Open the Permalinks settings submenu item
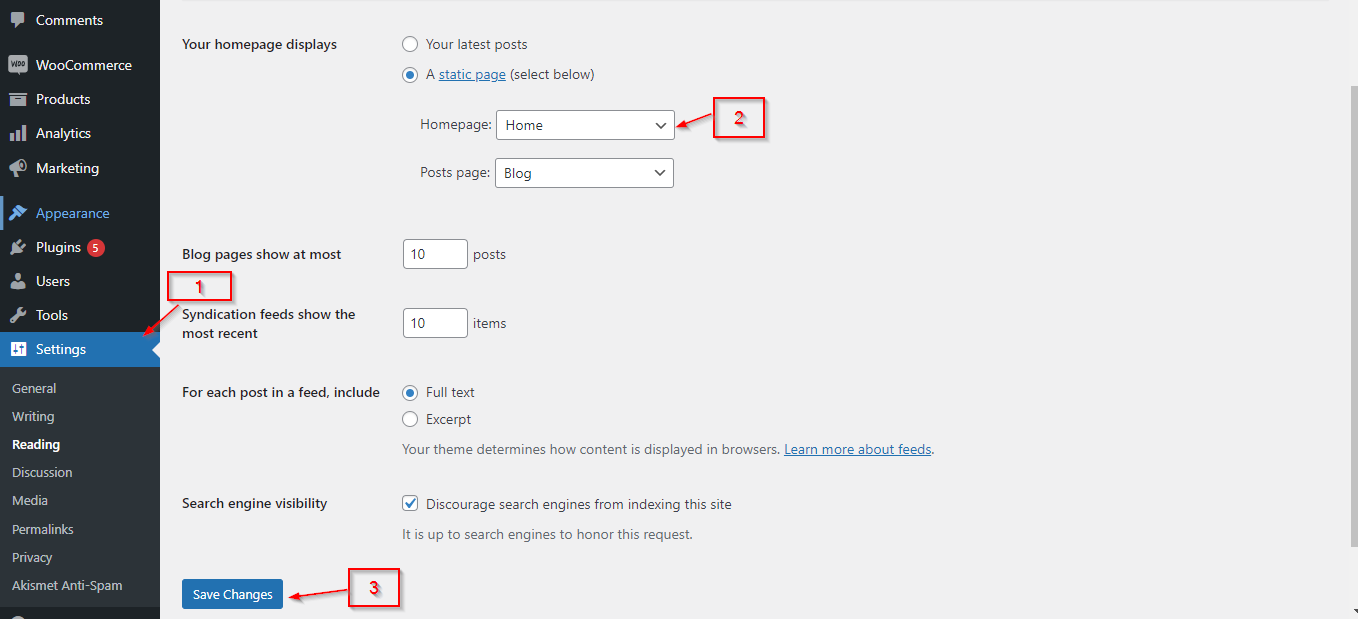 pos(43,529)
